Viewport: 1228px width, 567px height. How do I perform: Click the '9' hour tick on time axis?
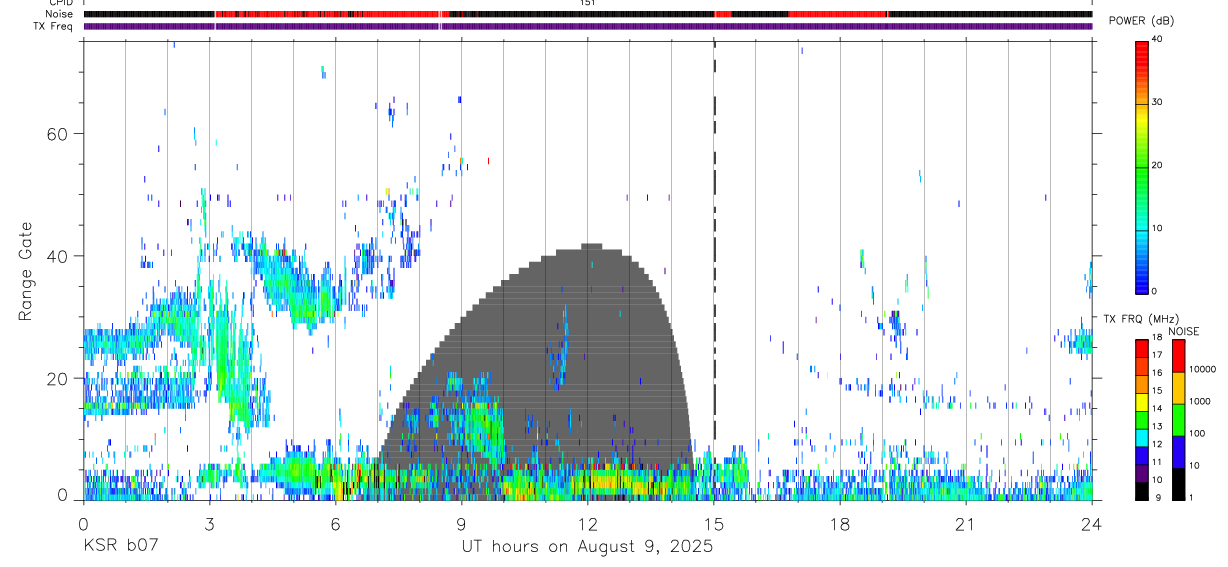point(461,523)
